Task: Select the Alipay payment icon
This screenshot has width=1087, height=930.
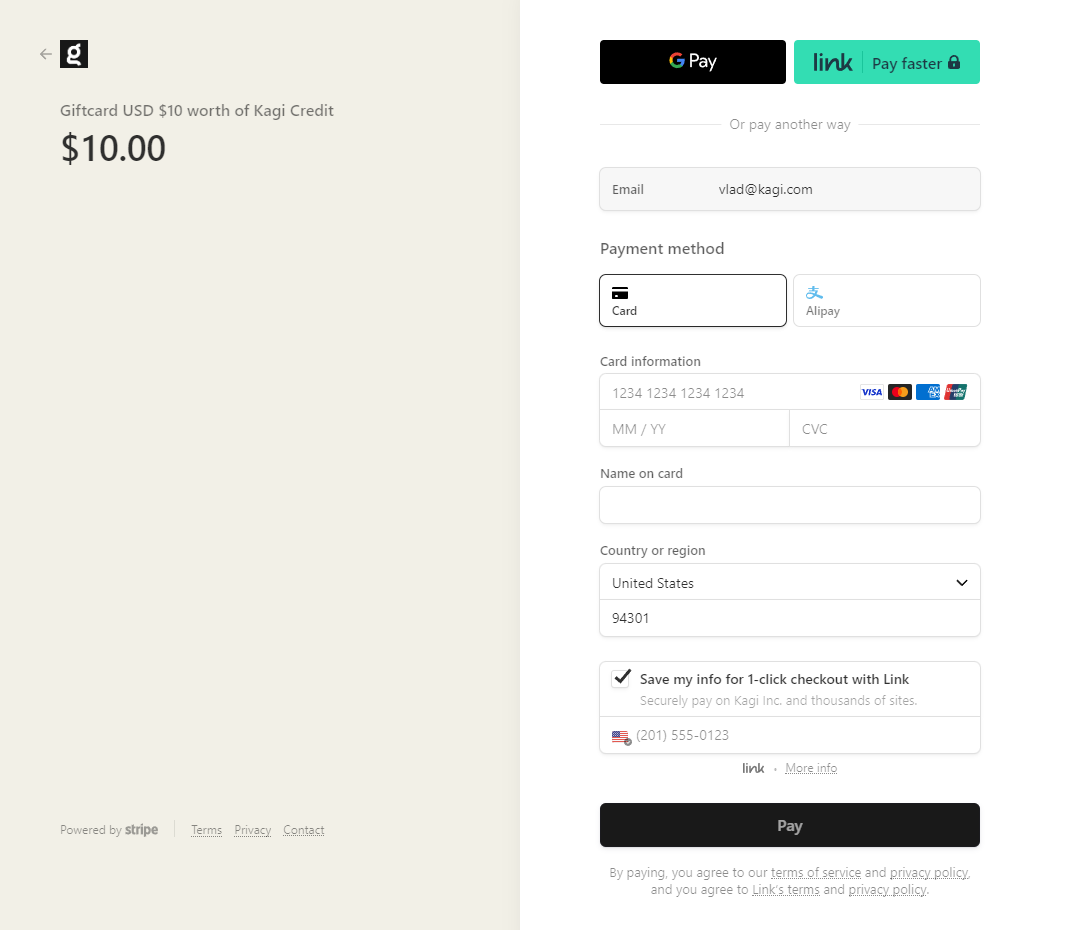Action: (x=814, y=291)
